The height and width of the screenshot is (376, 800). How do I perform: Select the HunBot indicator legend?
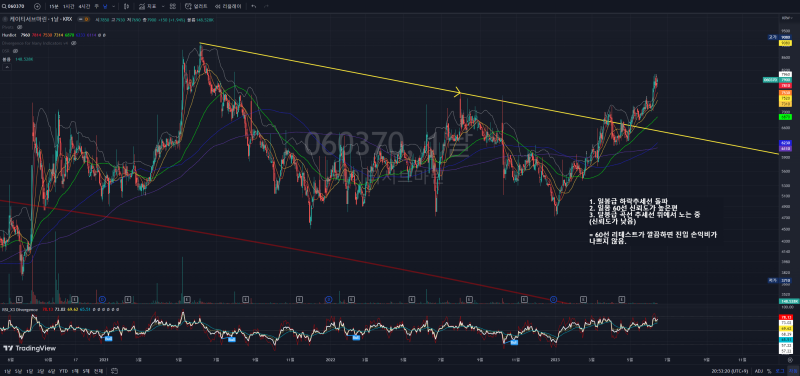pos(9,35)
